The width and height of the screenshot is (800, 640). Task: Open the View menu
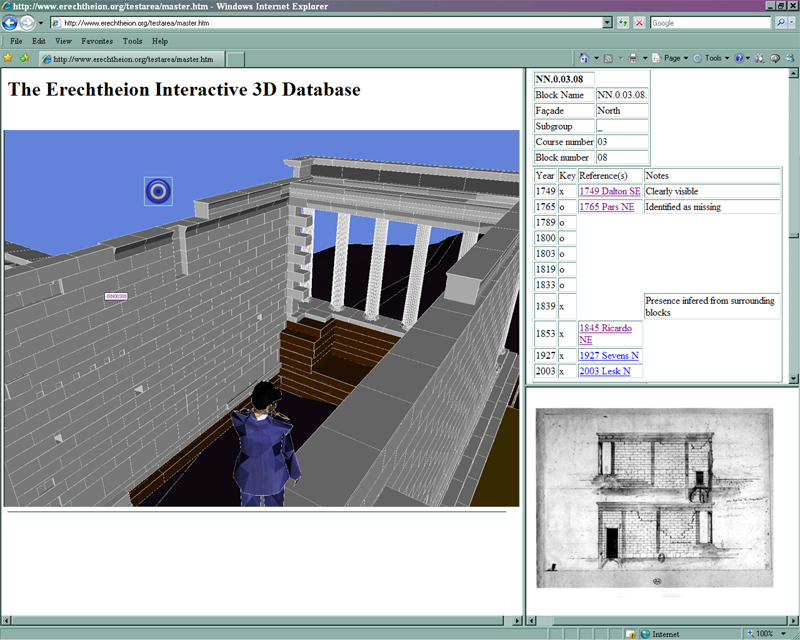(63, 41)
